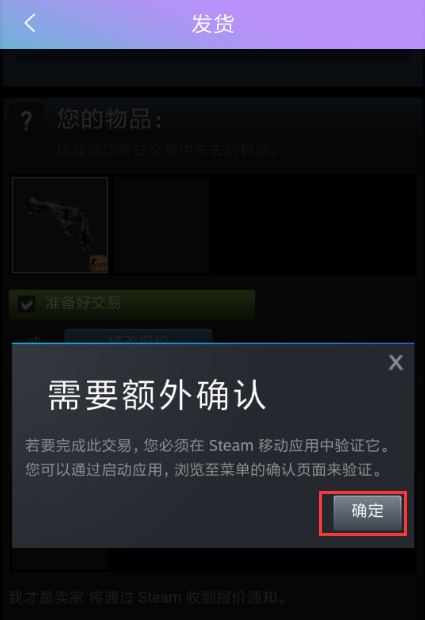Image resolution: width=425 pixels, height=620 pixels.
Task: Click the bottom note 我才是卖家
Action: point(147,597)
